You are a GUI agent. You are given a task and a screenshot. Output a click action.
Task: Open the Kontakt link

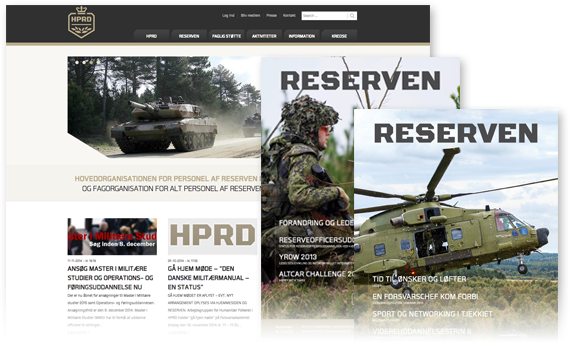pyautogui.click(x=289, y=16)
